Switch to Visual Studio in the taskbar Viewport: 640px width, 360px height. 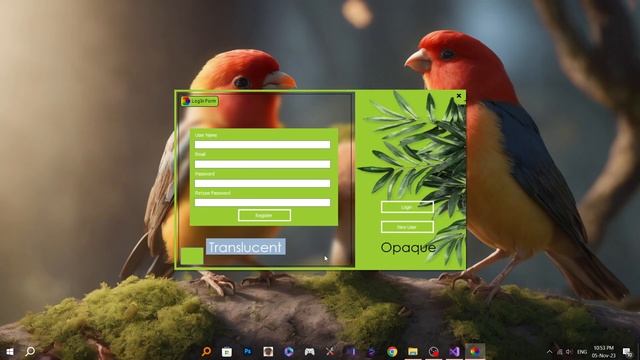(454, 351)
